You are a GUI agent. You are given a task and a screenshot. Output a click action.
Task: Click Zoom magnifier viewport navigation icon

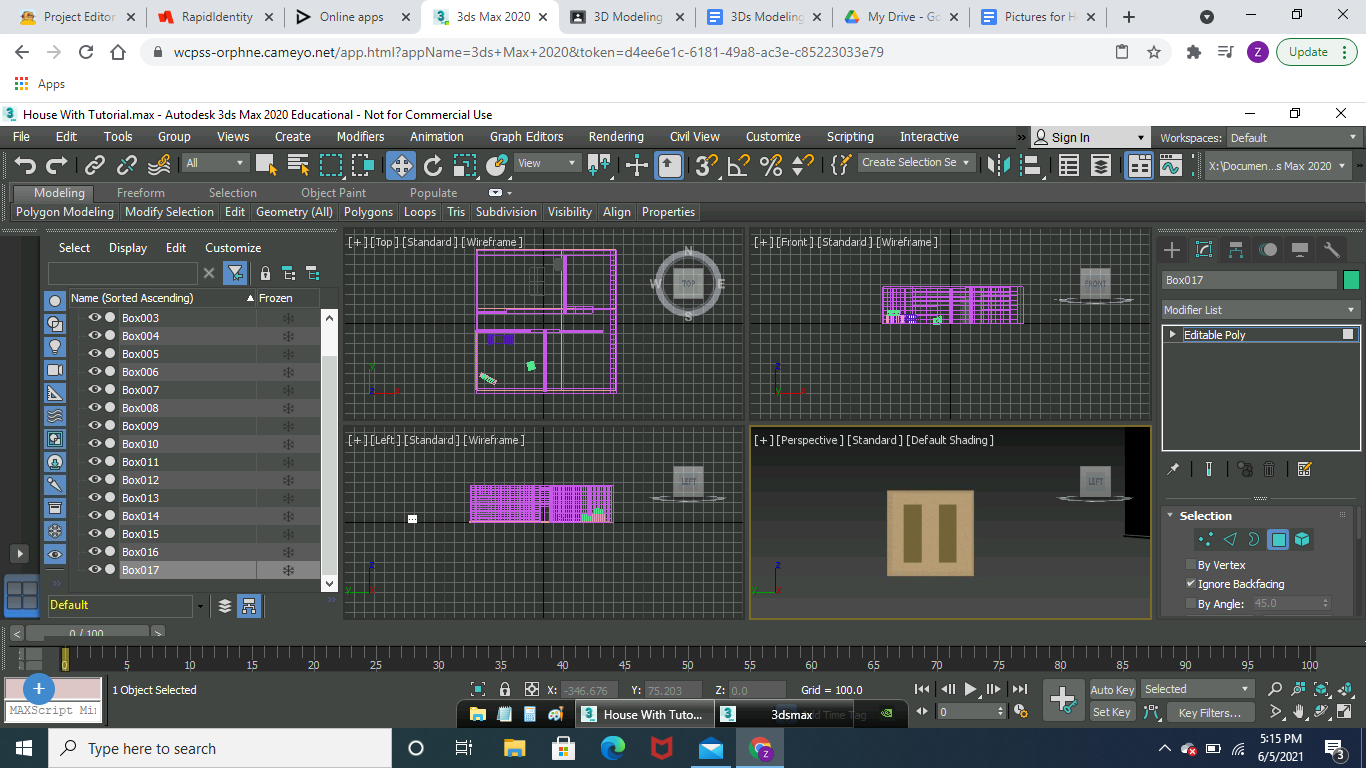[x=1275, y=689]
